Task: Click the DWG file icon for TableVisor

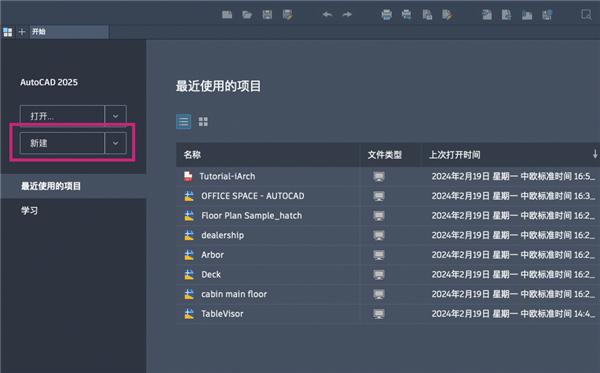Action: (189, 314)
